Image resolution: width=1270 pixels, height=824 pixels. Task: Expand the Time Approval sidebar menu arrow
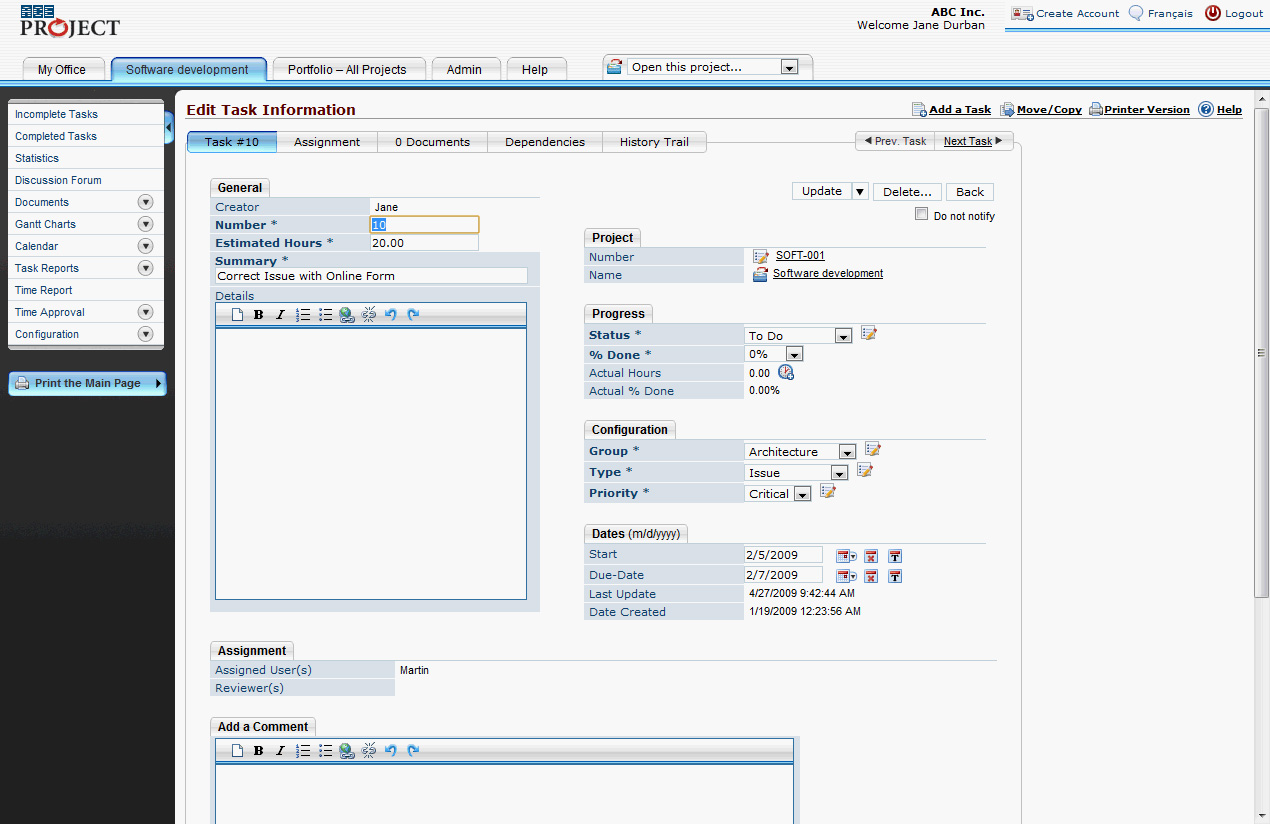tap(146, 312)
